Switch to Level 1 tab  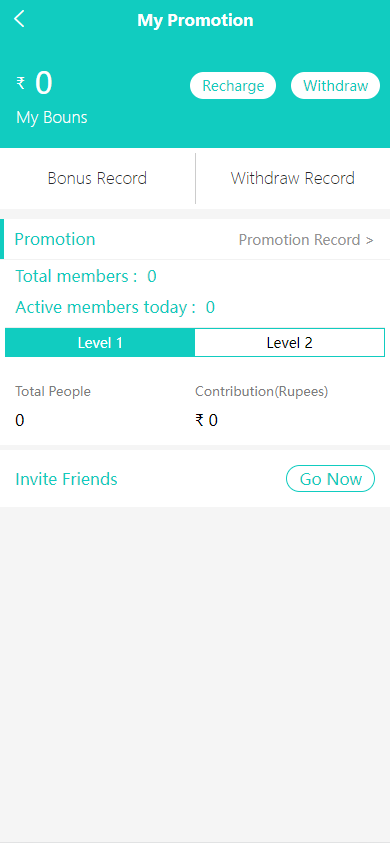[100, 342]
